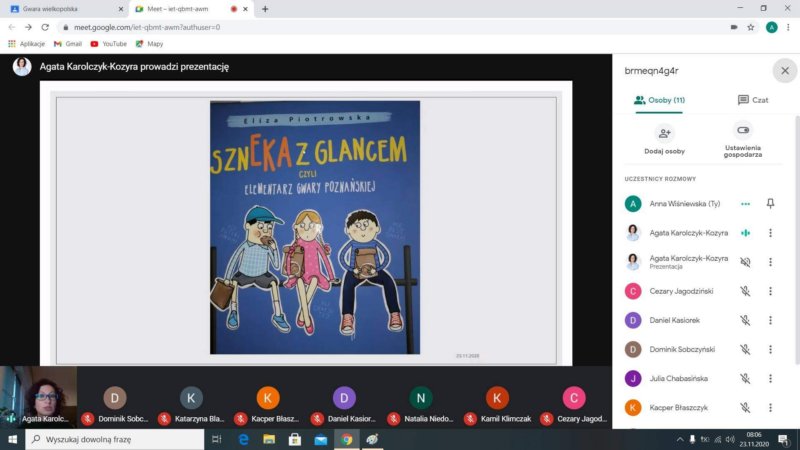The width and height of the screenshot is (800, 450).
Task: Select Cezary Jagod... participant tile
Action: [574, 397]
